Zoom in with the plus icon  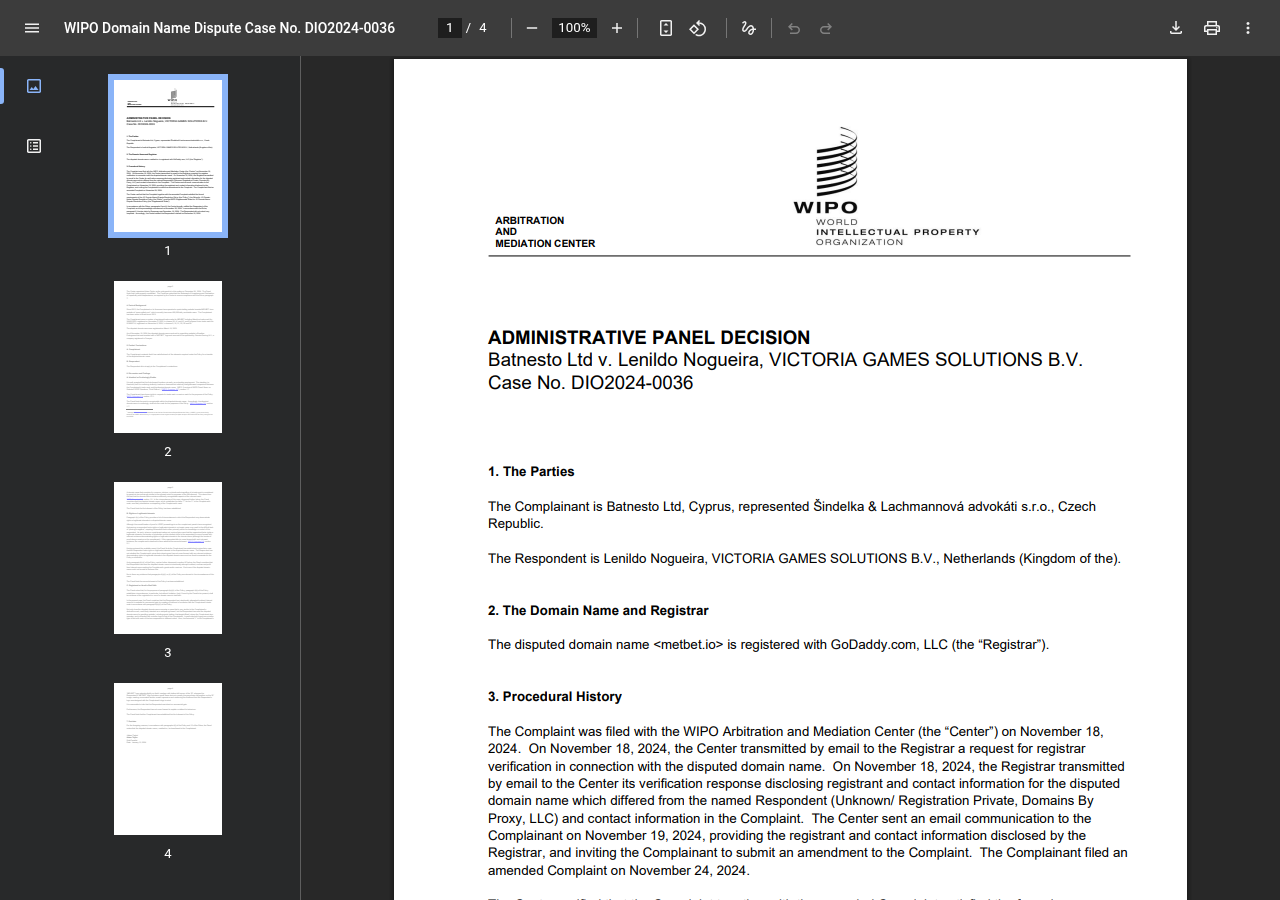click(x=617, y=28)
